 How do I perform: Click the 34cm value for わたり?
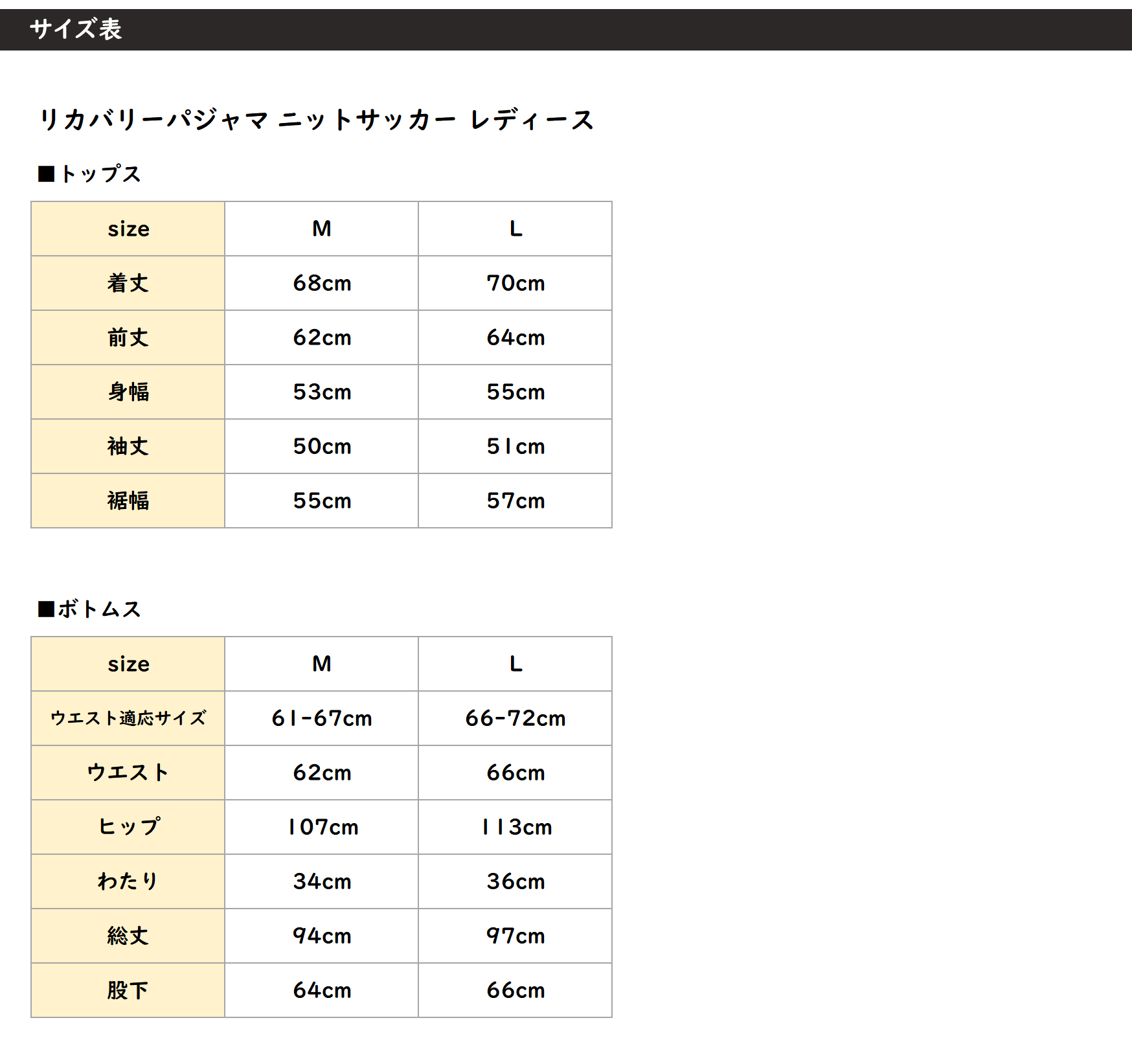point(322,881)
